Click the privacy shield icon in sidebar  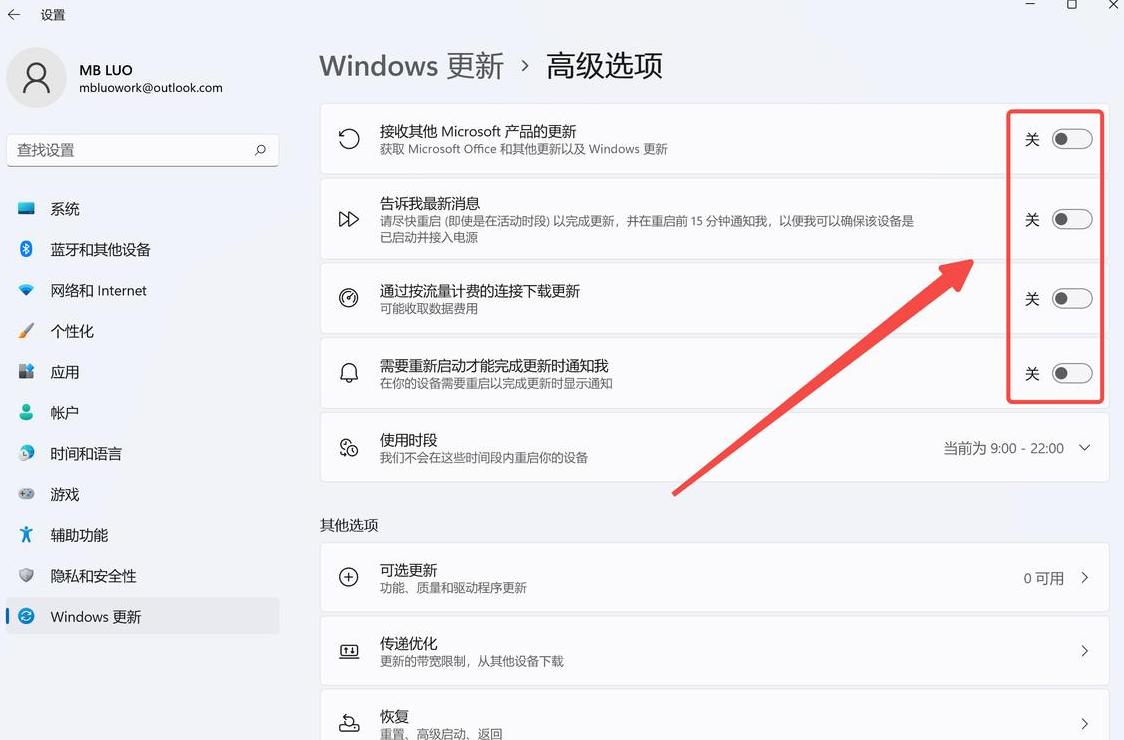coord(27,575)
